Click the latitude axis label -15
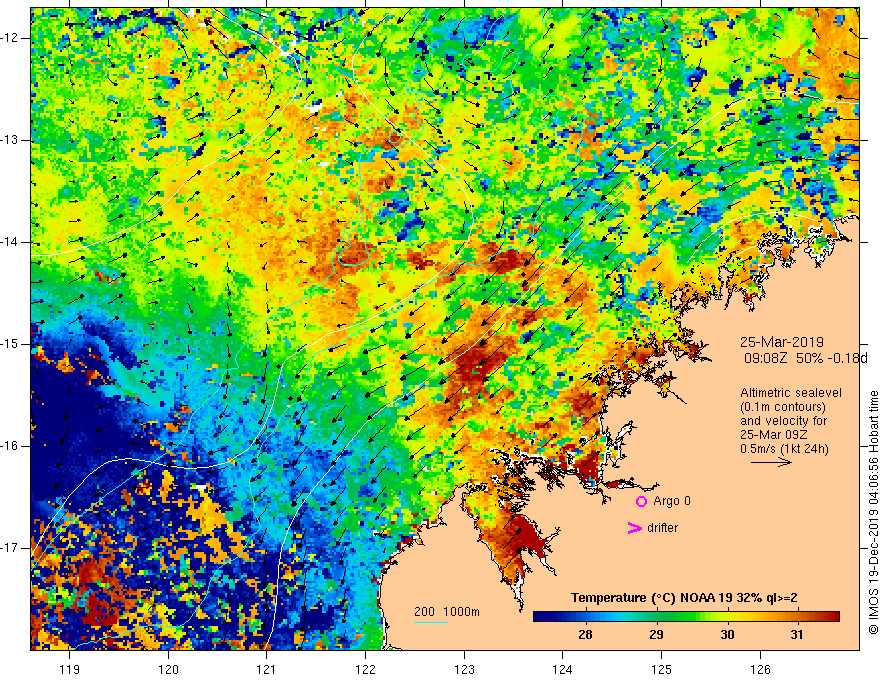The image size is (880, 680). coord(11,344)
